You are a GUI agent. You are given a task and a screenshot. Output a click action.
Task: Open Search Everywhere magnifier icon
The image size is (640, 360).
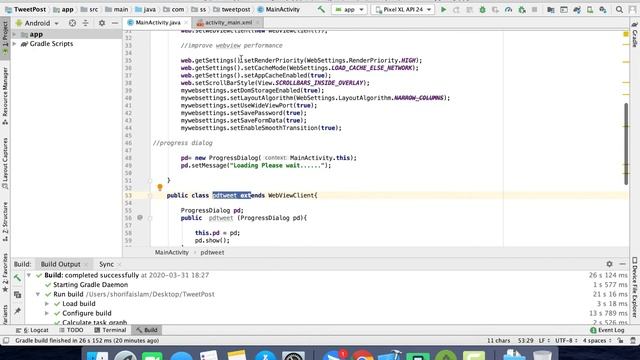(x=619, y=9)
